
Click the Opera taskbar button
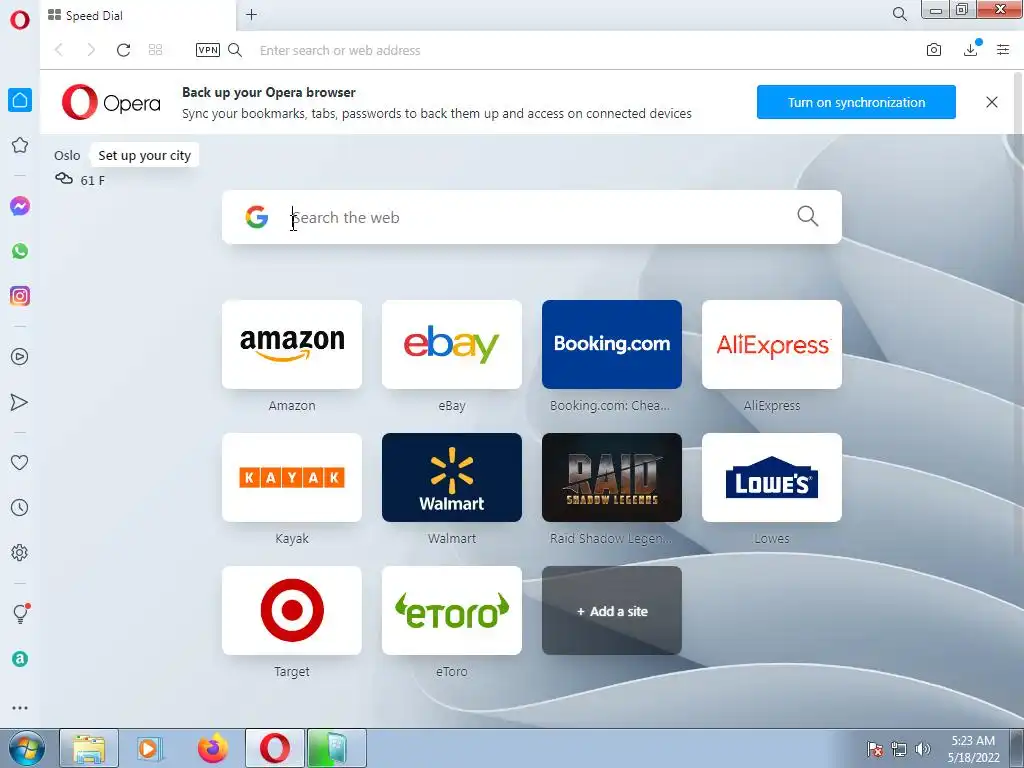[x=275, y=748]
